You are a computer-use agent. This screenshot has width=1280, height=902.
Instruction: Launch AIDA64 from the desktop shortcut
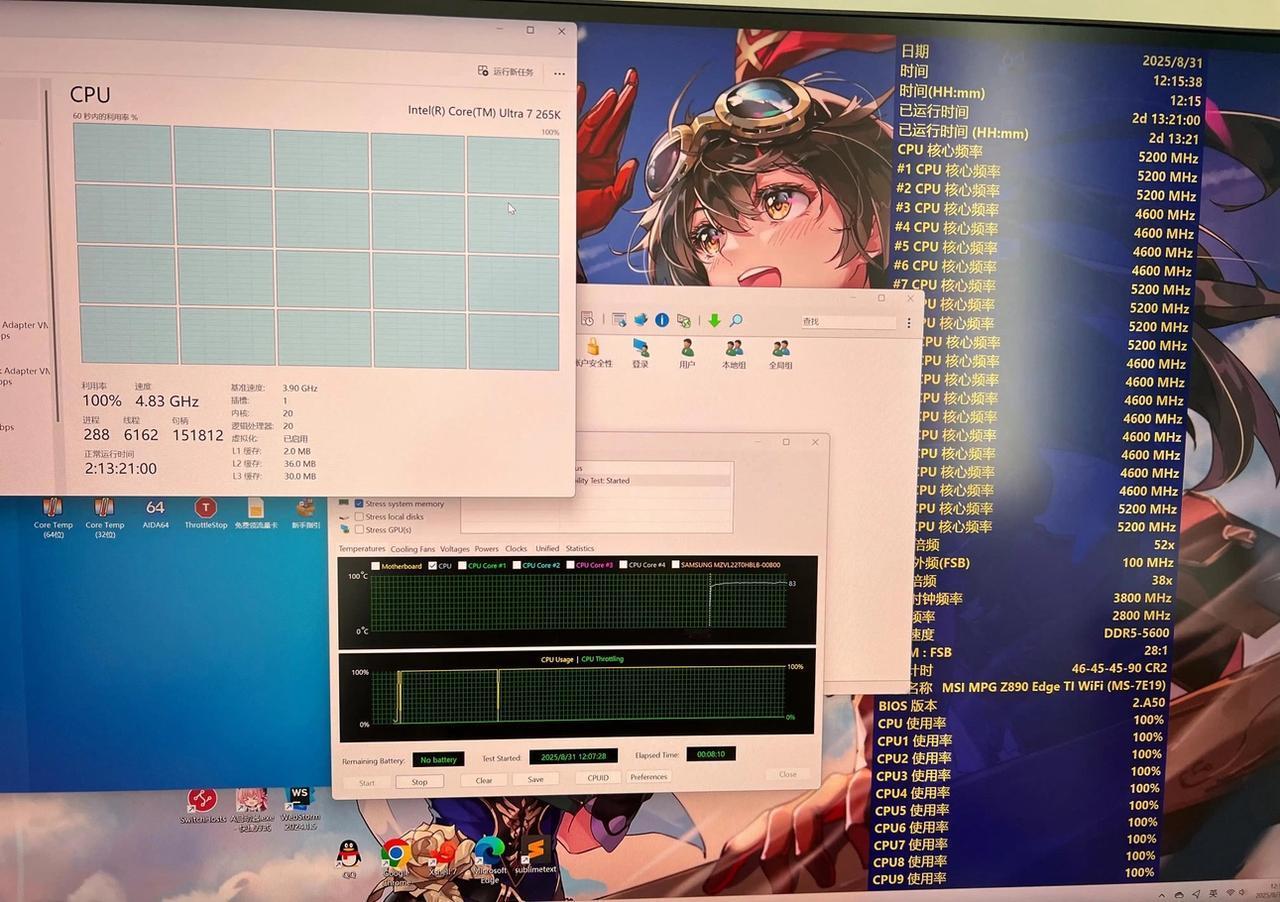point(155,514)
